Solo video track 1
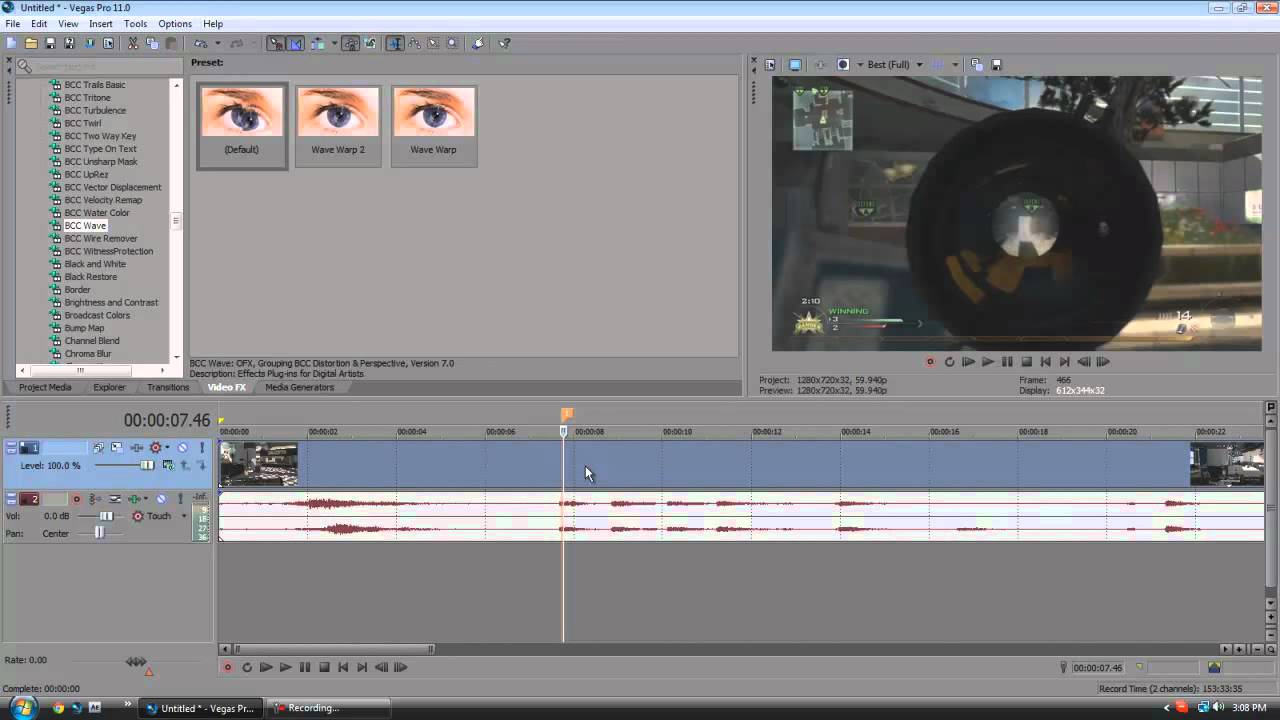The width and height of the screenshot is (1280, 720). click(x=202, y=447)
